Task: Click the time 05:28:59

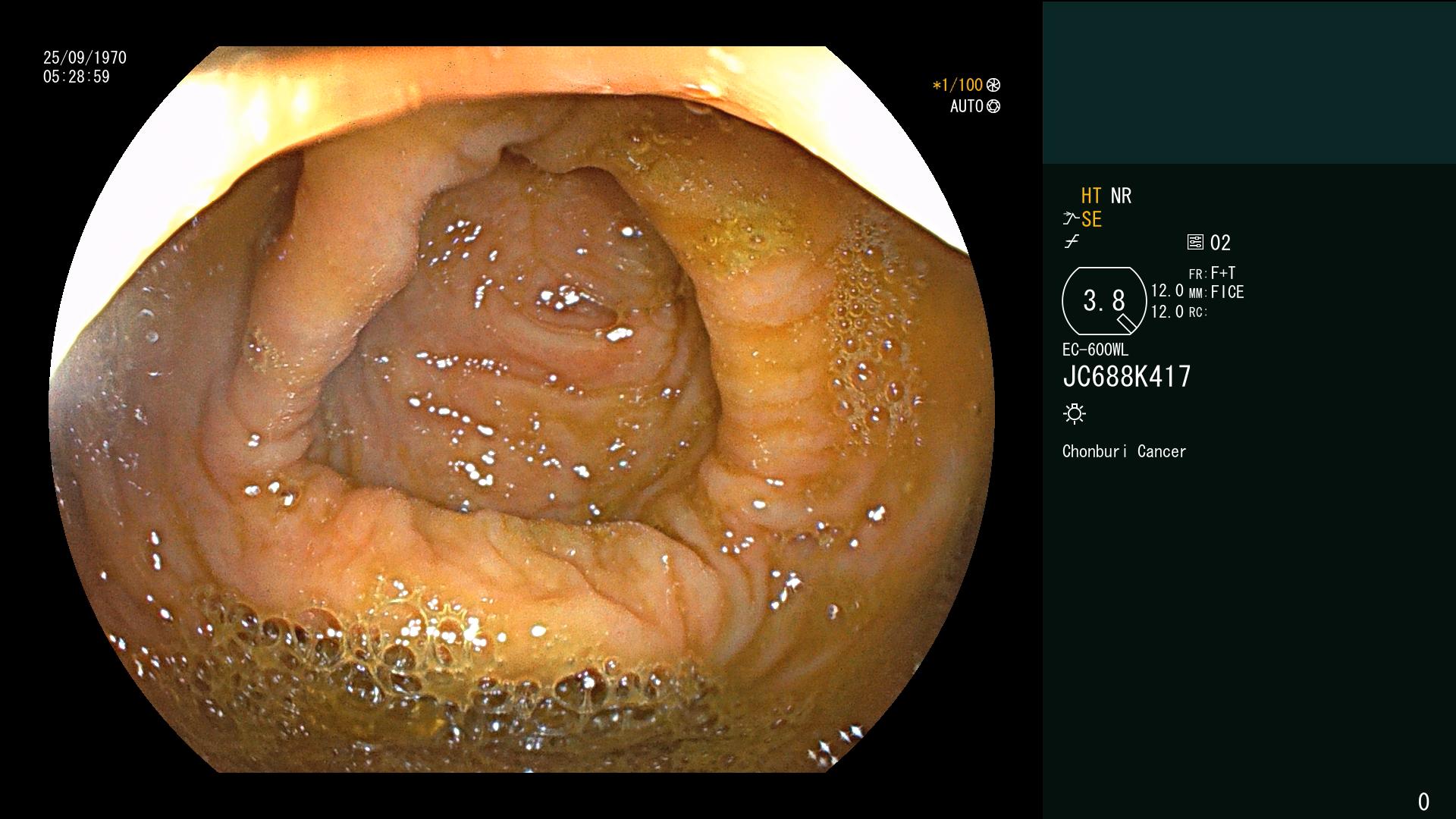Action: click(x=77, y=77)
